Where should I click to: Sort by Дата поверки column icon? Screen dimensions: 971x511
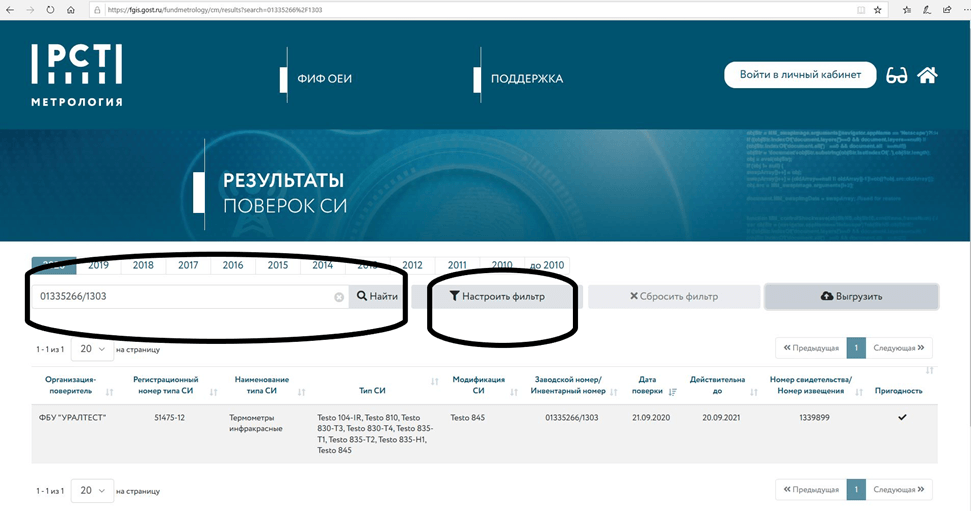tap(673, 392)
